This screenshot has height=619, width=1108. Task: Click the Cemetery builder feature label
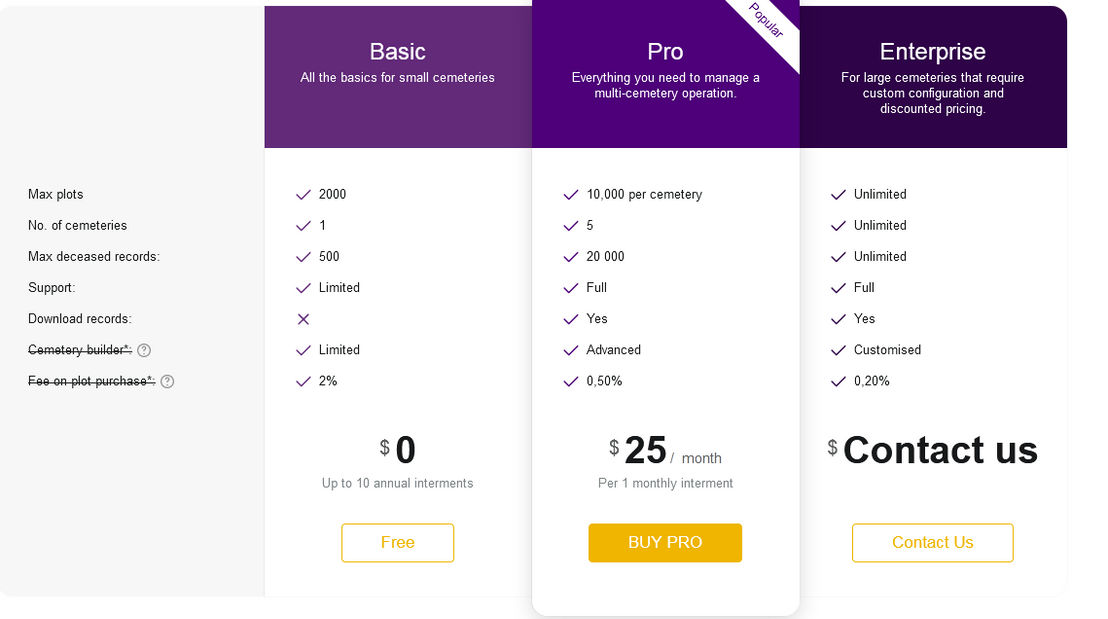click(80, 350)
